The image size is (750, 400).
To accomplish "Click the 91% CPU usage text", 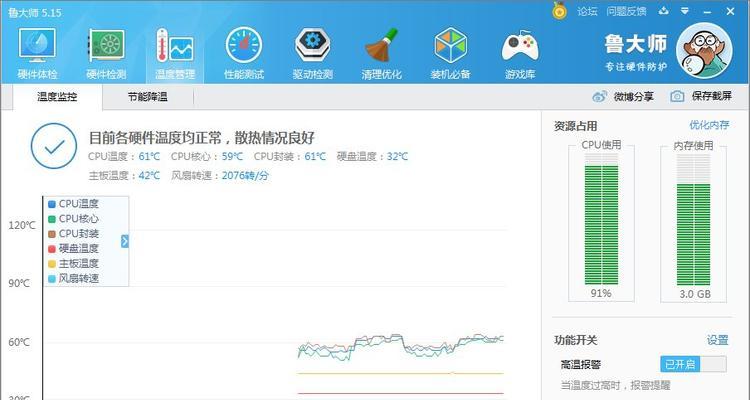I will pyautogui.click(x=601, y=293).
